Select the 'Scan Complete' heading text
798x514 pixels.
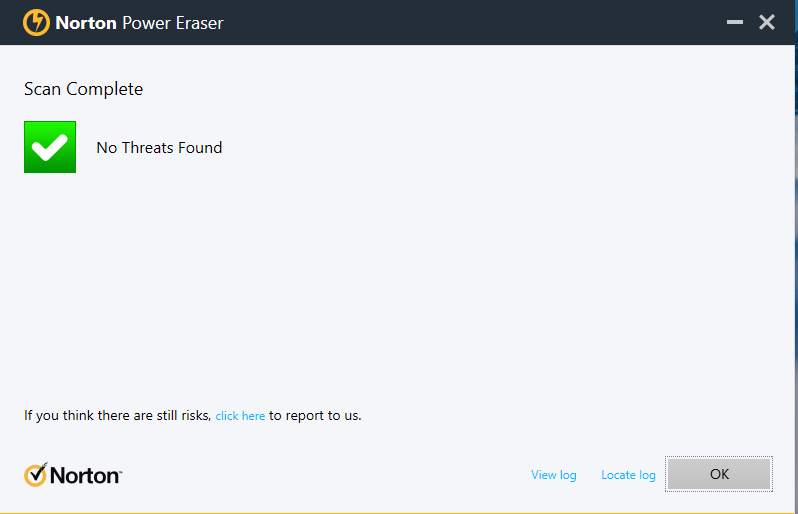(83, 89)
